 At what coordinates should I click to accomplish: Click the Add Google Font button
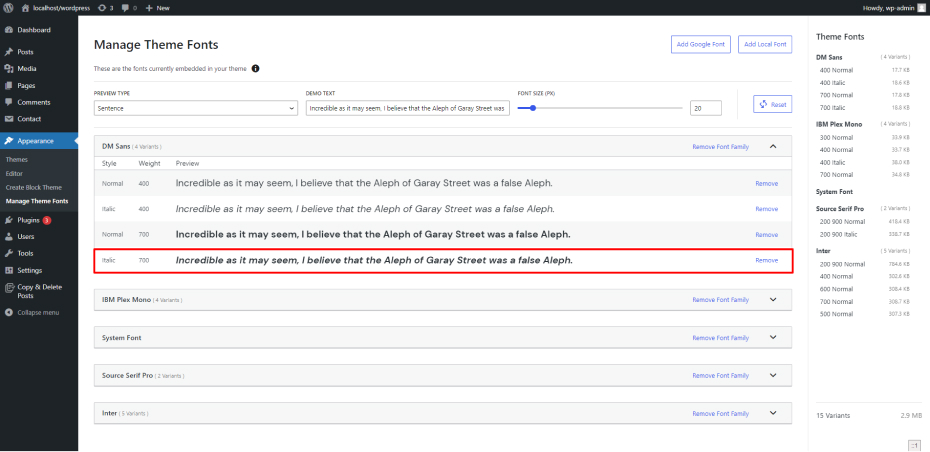[700, 44]
